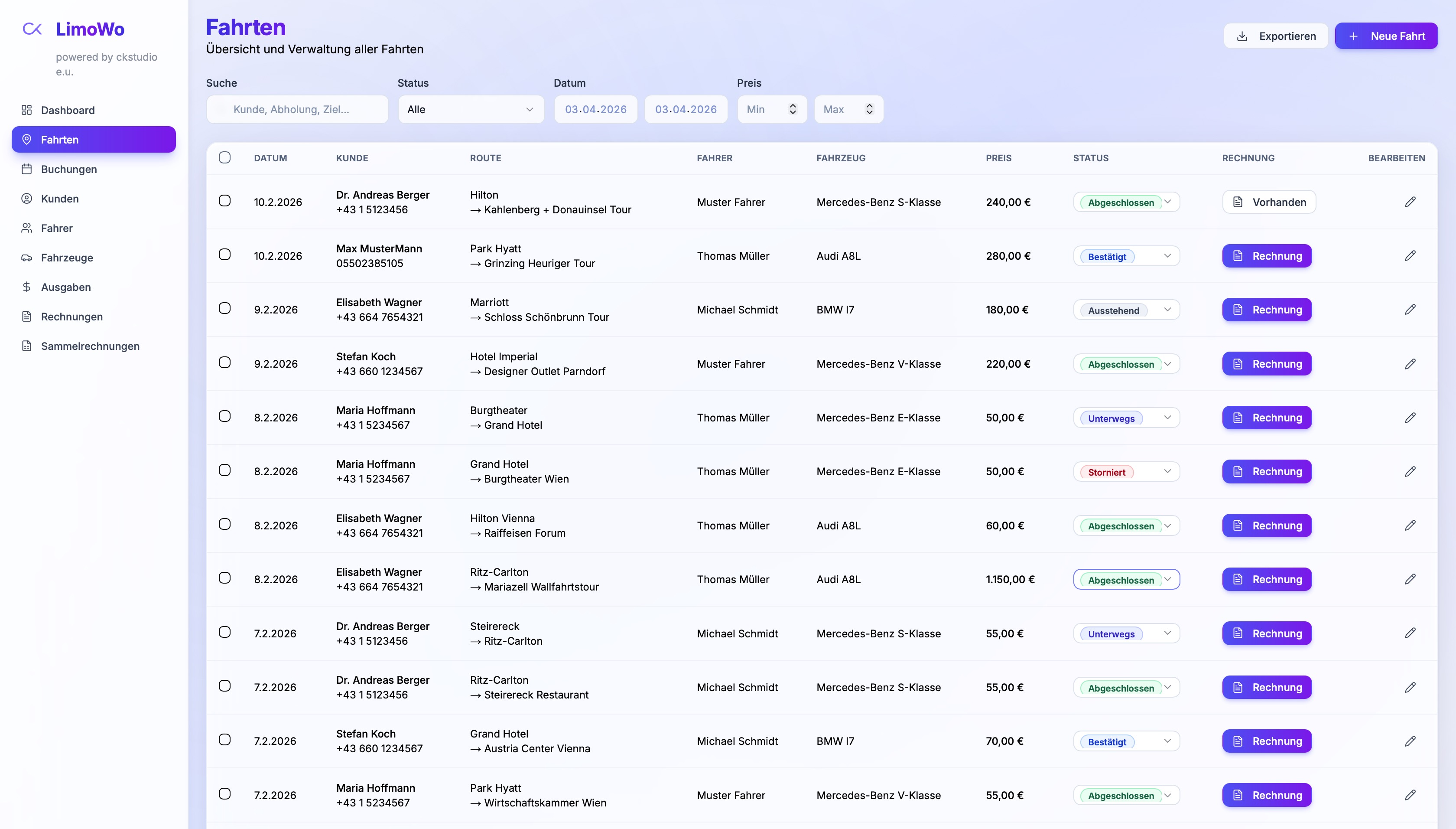Viewport: 1456px width, 829px height.
Task: Click the price 240,00 €
Action: pyautogui.click(x=1008, y=202)
